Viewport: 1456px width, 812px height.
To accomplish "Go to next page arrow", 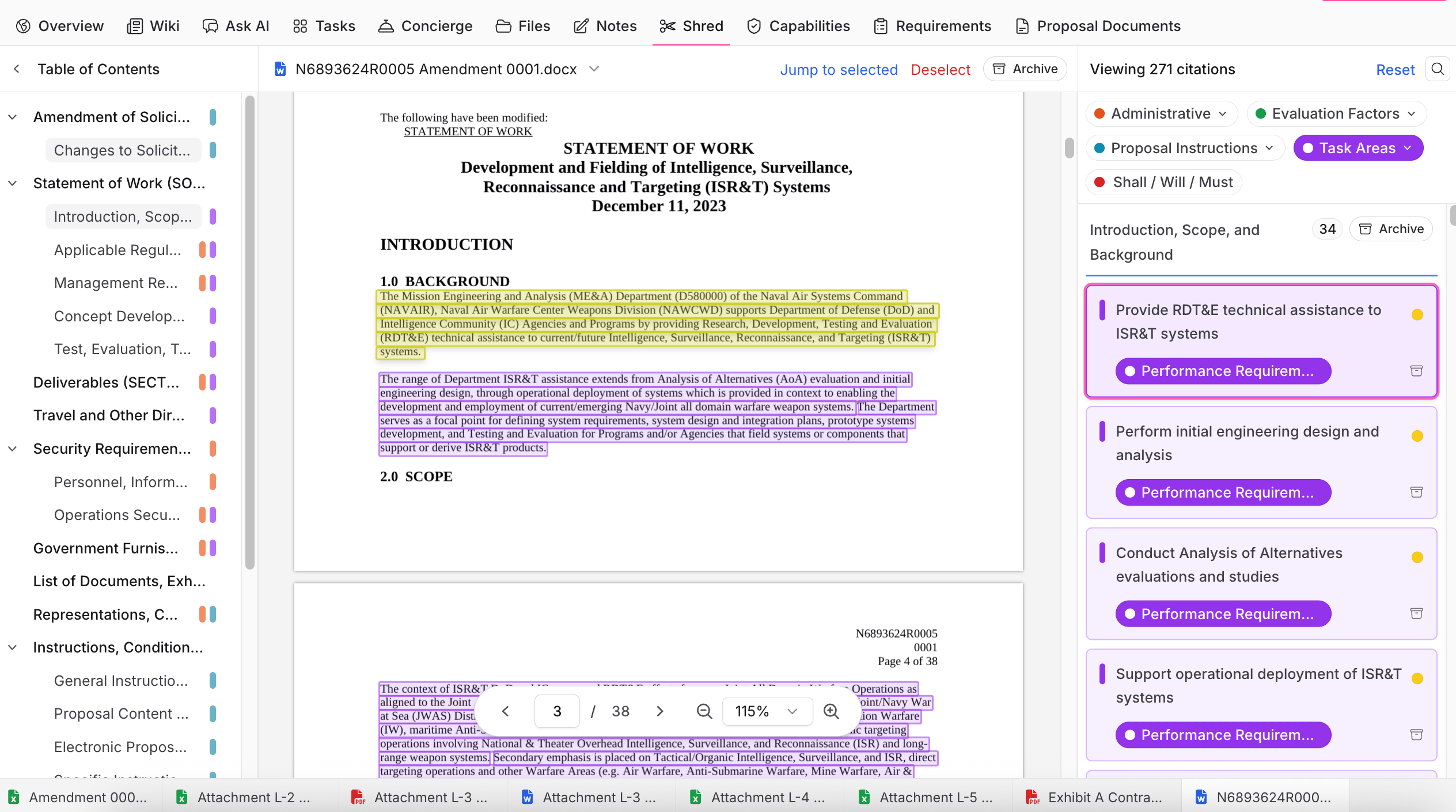I will tap(660, 711).
